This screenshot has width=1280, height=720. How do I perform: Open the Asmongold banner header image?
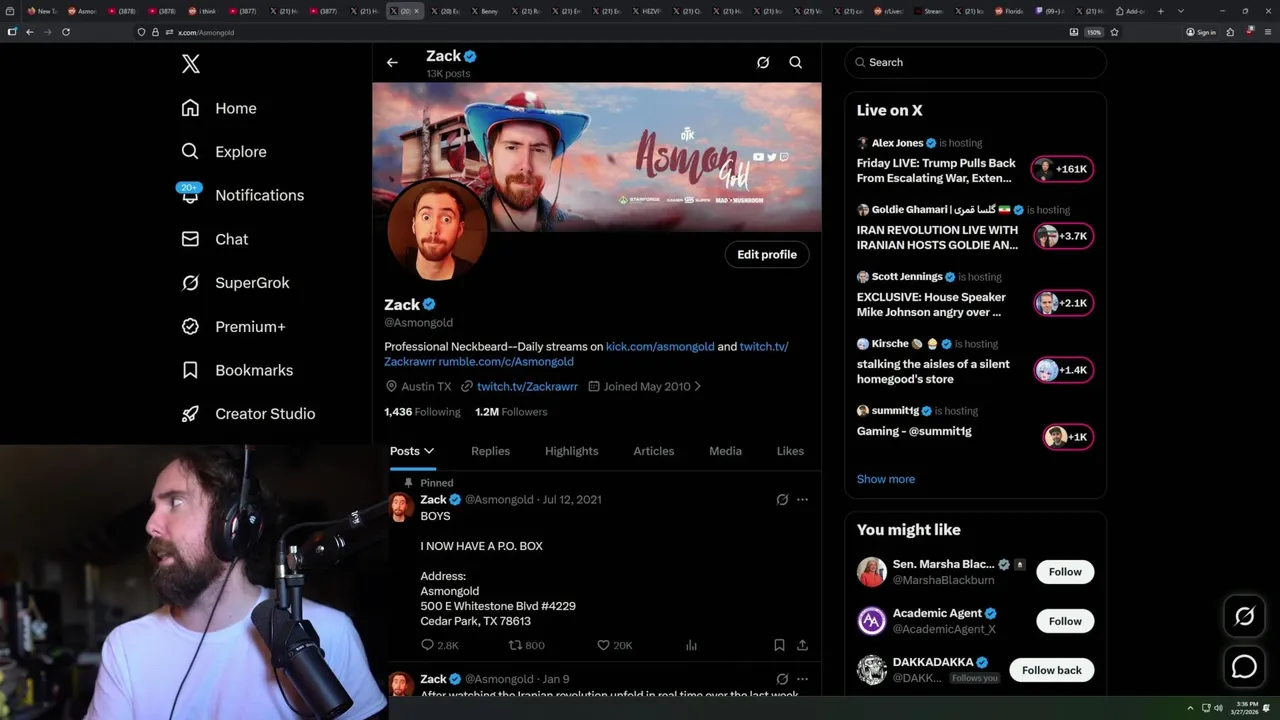point(597,157)
